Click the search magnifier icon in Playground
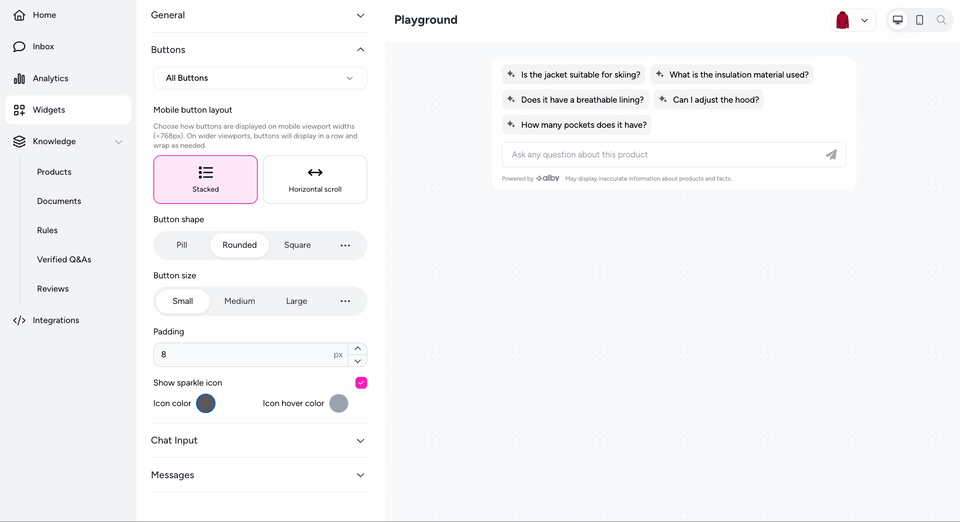 click(942, 20)
